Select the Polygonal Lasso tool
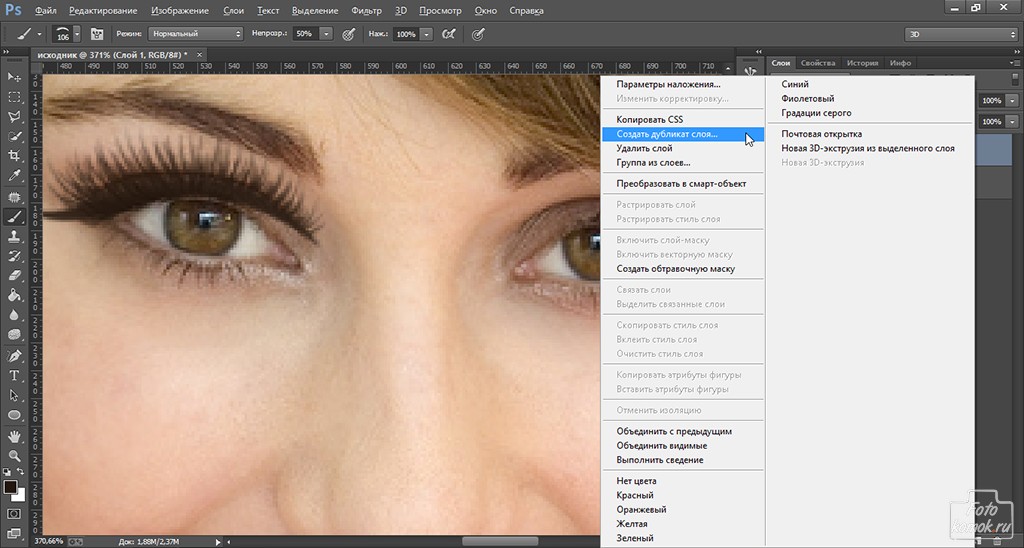Screen dimensions: 1024x548 click(x=14, y=117)
